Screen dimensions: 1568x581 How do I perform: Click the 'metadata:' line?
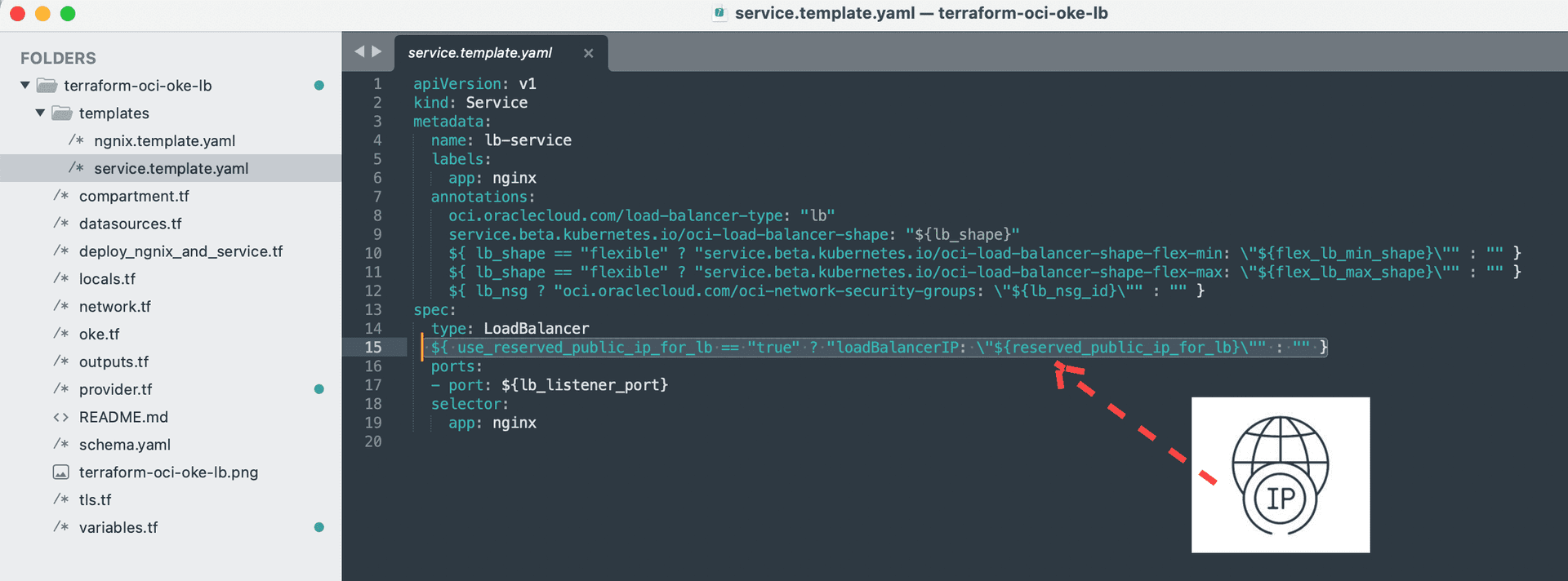click(x=452, y=122)
